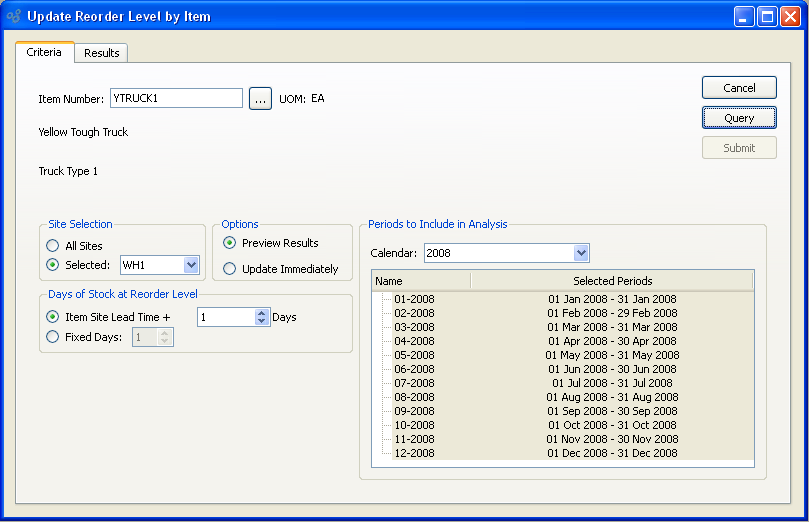Screen dimensions: 809x522
Task: Select the Criteria tab
Action: 44,52
